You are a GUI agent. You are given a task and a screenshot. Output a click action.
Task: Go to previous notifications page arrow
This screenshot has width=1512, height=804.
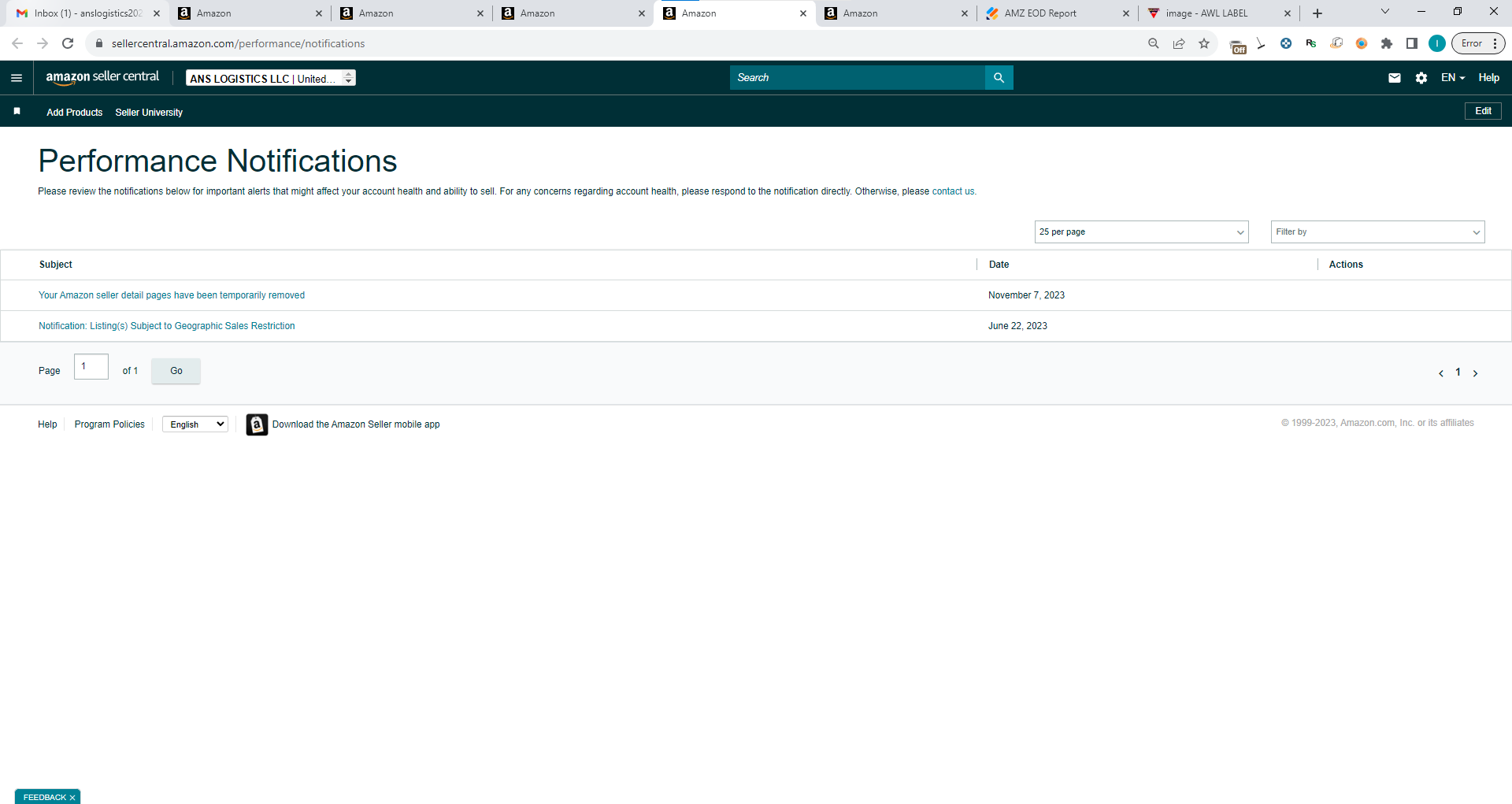[1441, 373]
